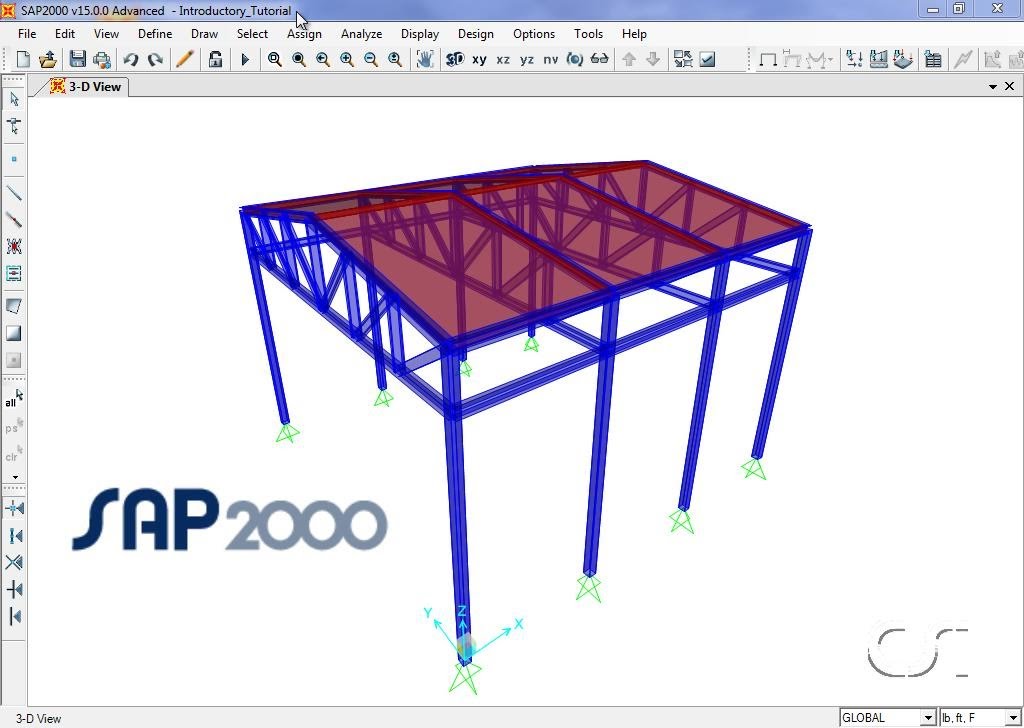Select the Draw Frame element tool
Viewport: 1024px width, 728px height.
(13, 190)
